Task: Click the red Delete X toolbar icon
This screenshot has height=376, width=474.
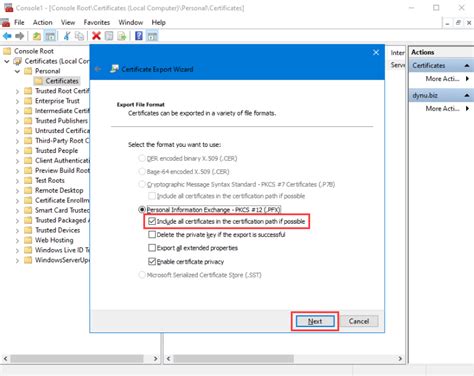Action: click(x=96, y=36)
